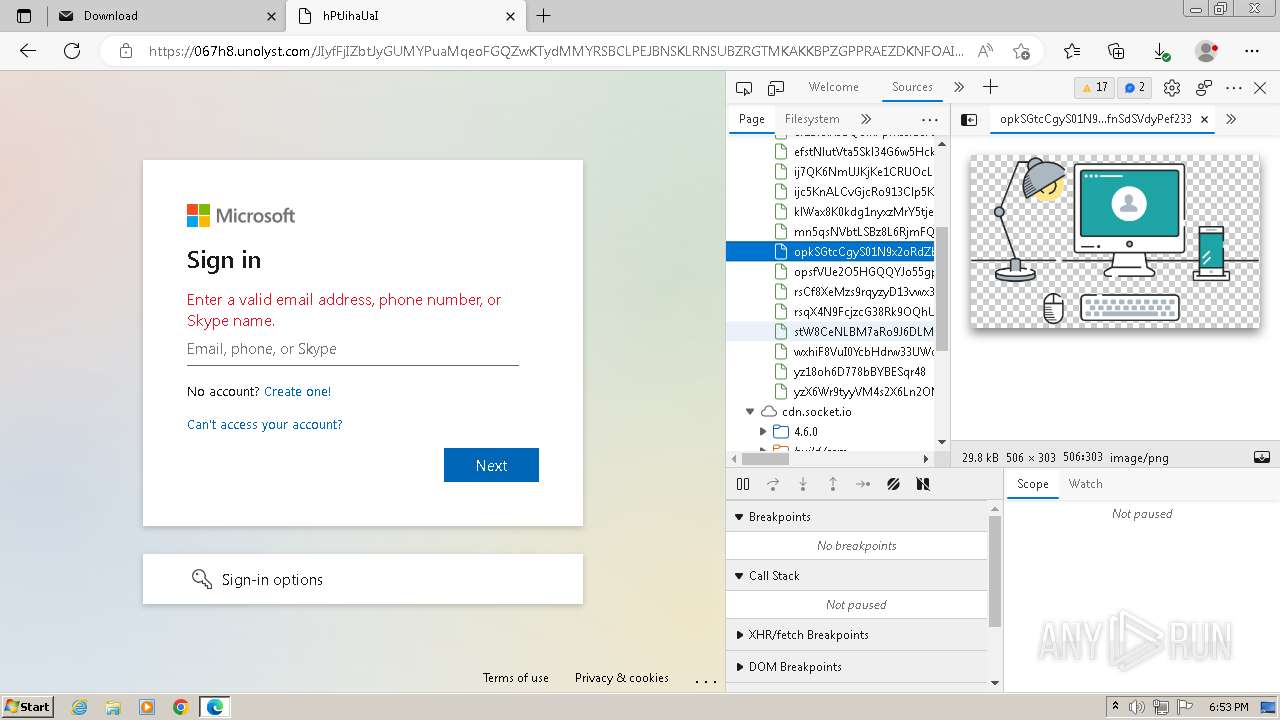Select the Page navigator tab
This screenshot has width=1280, height=720.
(751, 119)
